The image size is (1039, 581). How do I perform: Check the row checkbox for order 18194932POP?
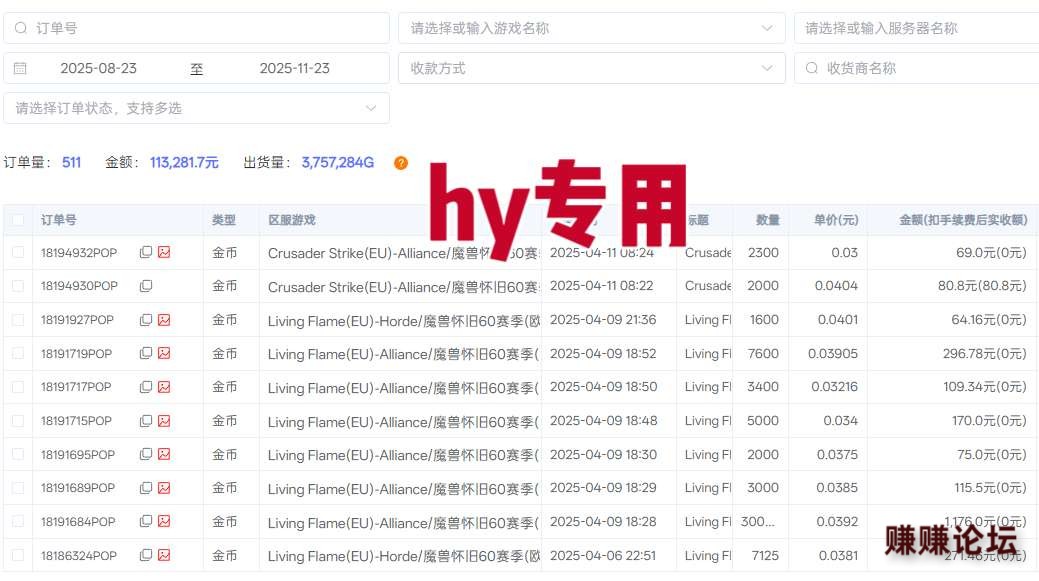18,253
